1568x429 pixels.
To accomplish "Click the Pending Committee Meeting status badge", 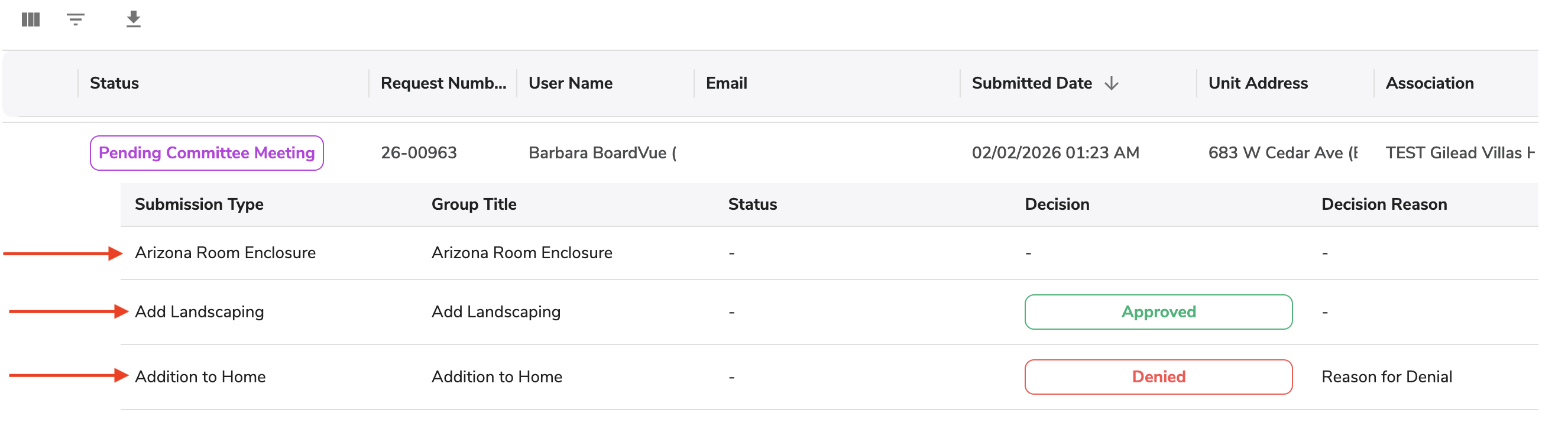I will click(207, 152).
